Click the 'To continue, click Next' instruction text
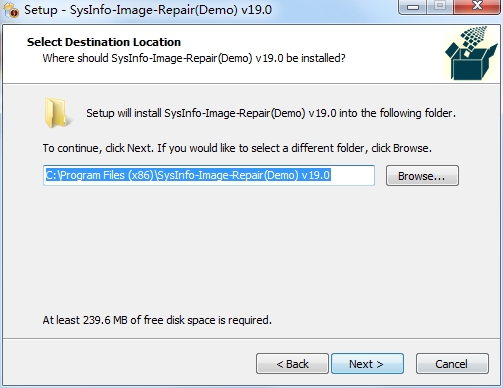 [x=237, y=148]
